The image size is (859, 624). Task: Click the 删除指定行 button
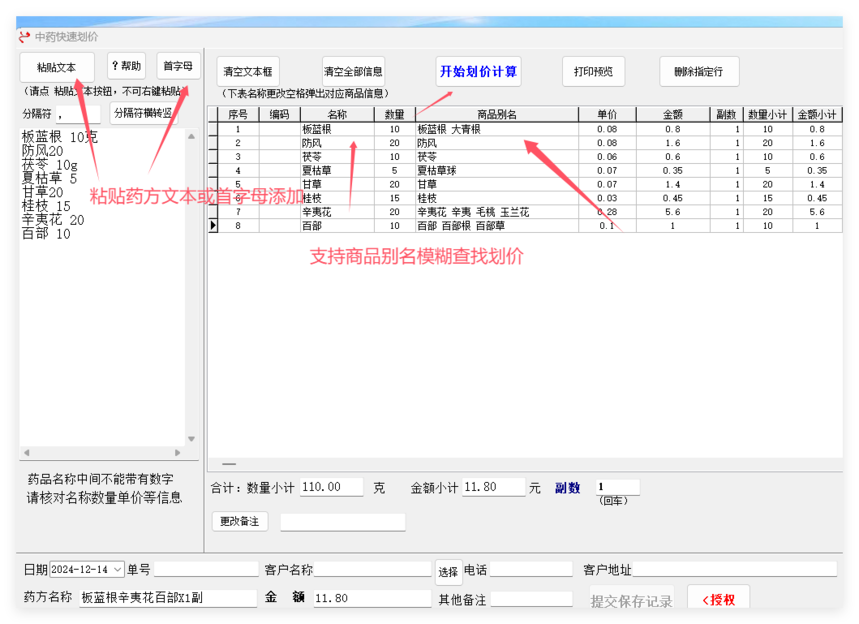699,72
